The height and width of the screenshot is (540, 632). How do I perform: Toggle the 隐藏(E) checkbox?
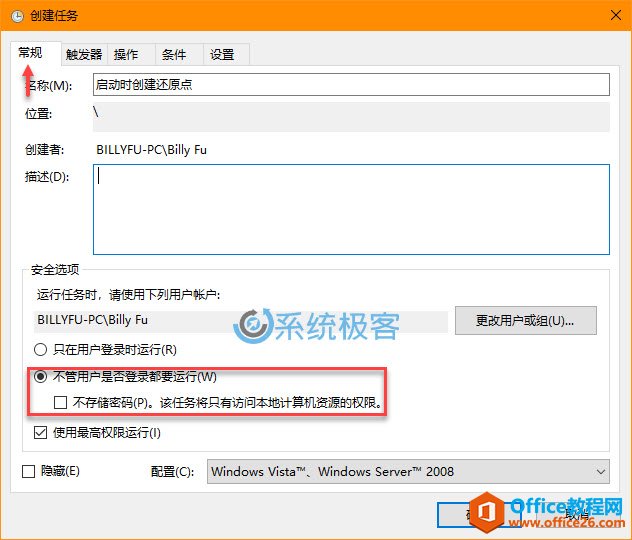point(28,471)
